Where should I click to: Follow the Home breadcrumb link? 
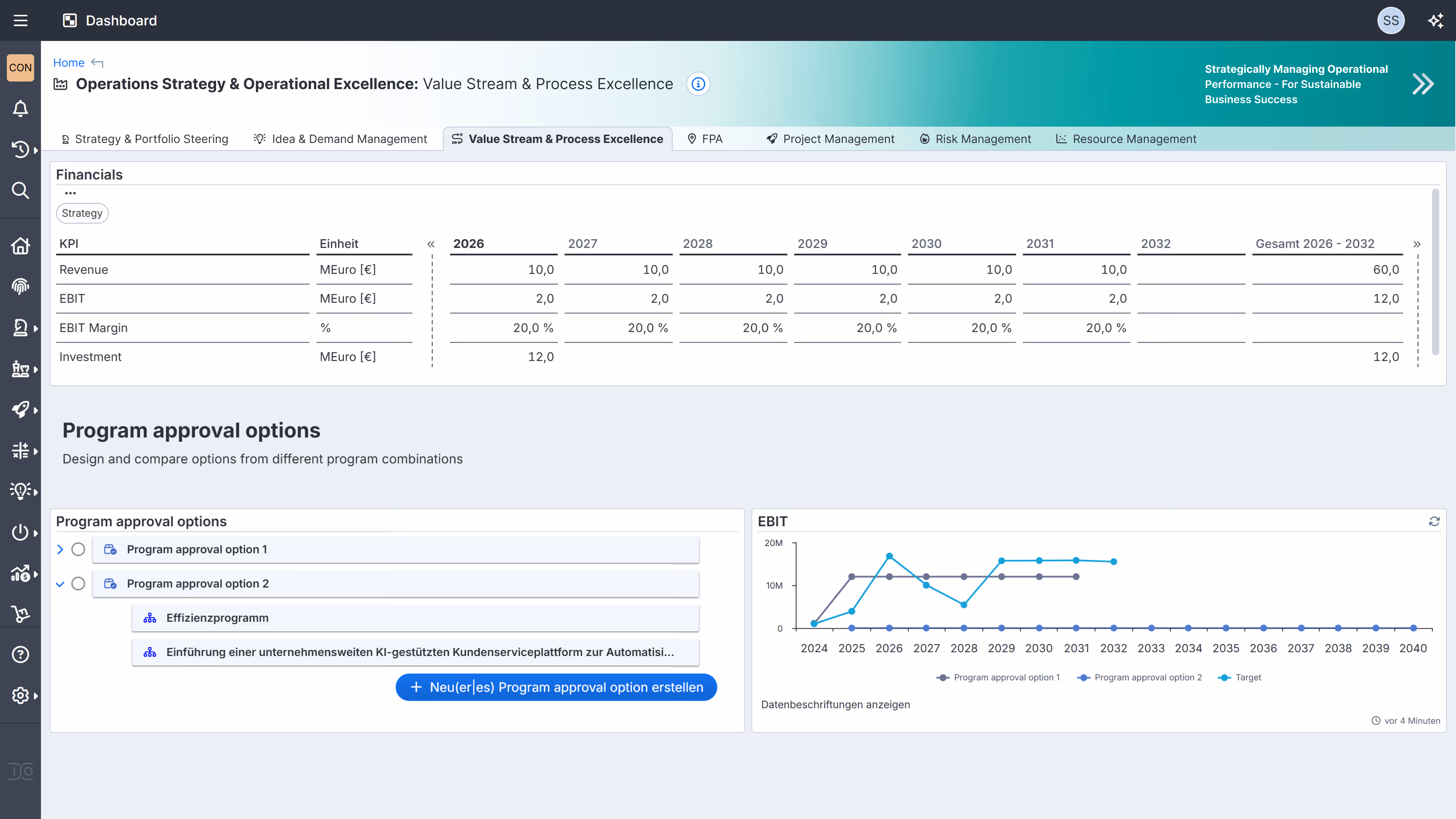click(x=68, y=63)
